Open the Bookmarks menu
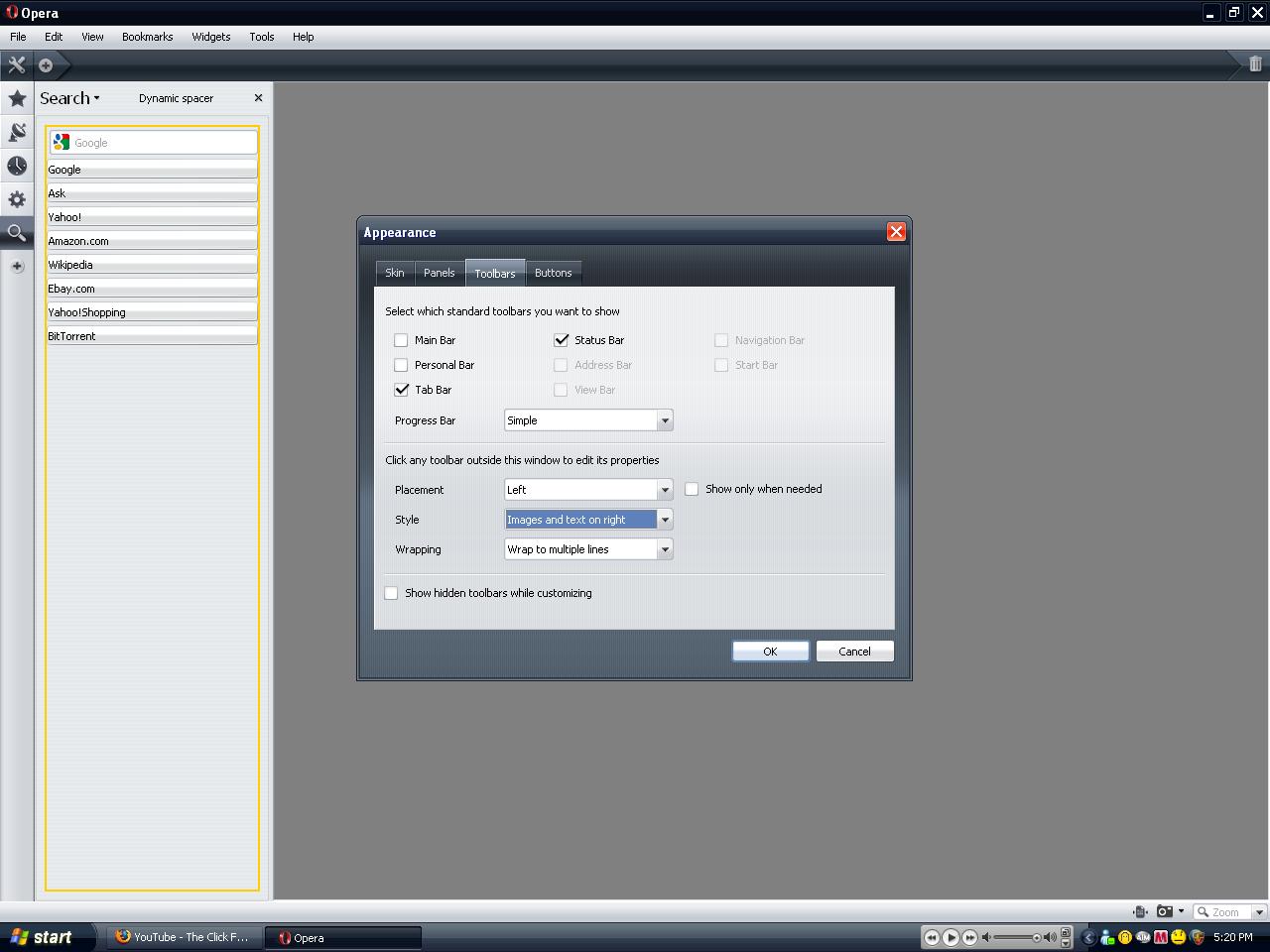Screen dimensions: 1270x952 pos(148,37)
